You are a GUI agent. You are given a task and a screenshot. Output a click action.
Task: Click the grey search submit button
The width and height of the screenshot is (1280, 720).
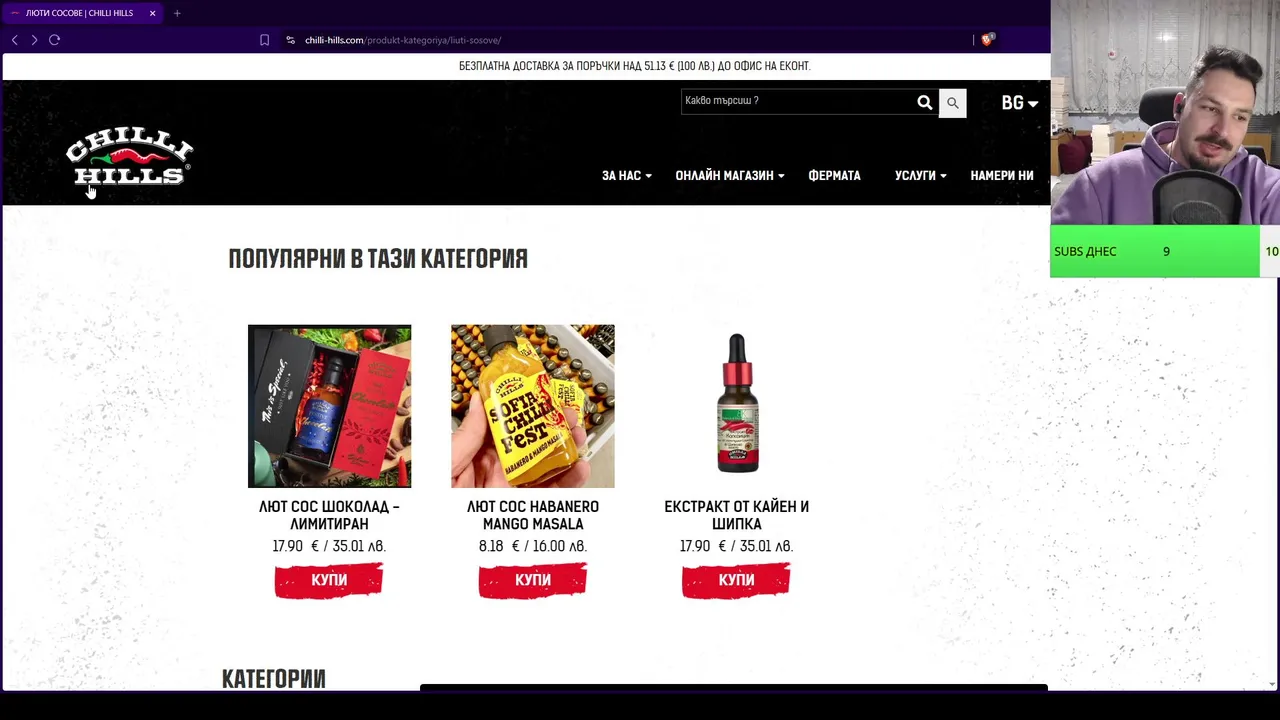[x=952, y=103]
